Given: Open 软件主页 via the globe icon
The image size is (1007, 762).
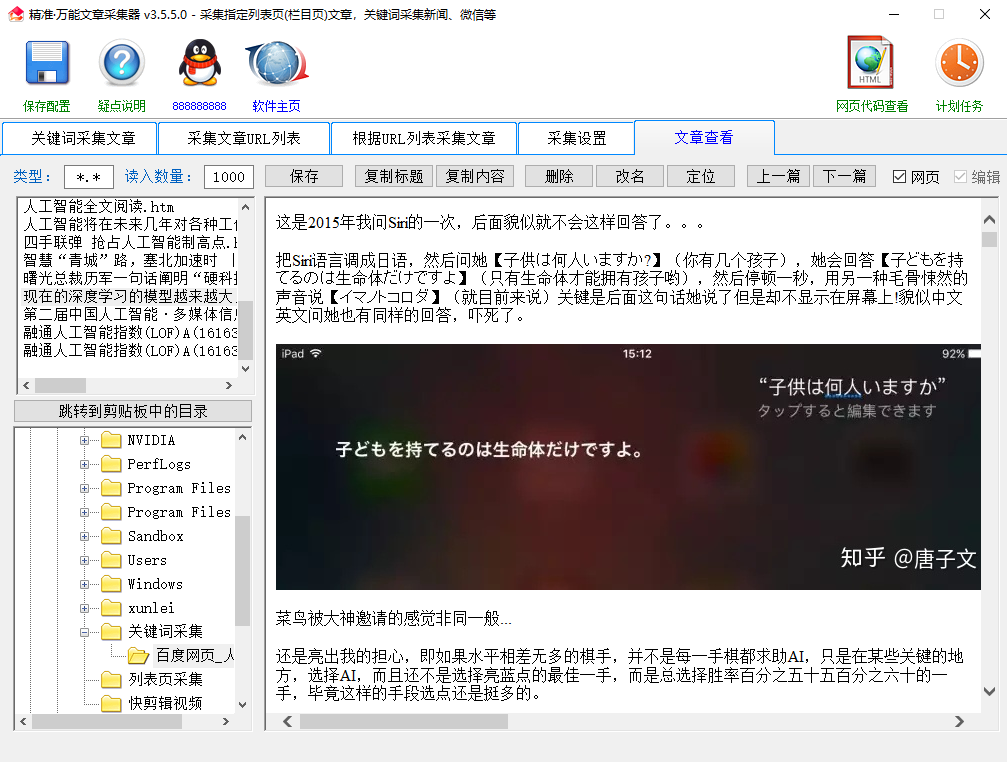Looking at the screenshot, I should (x=276, y=62).
